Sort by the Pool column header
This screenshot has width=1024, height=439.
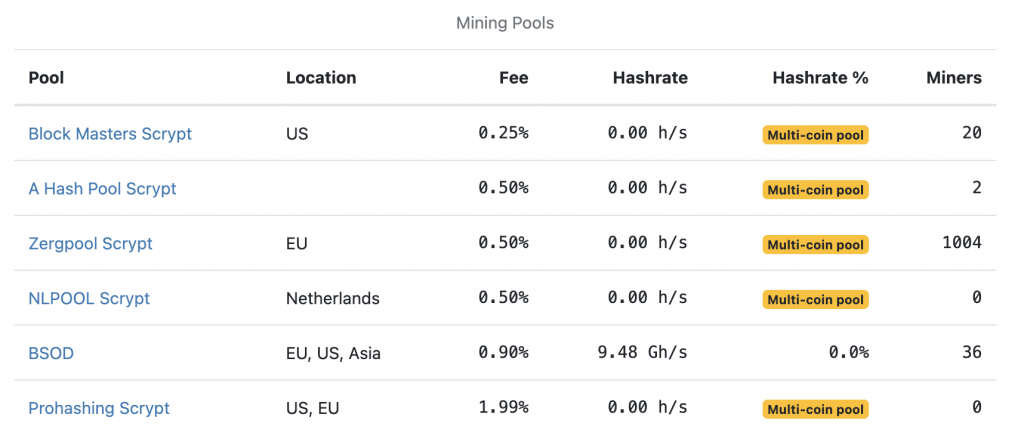click(46, 78)
